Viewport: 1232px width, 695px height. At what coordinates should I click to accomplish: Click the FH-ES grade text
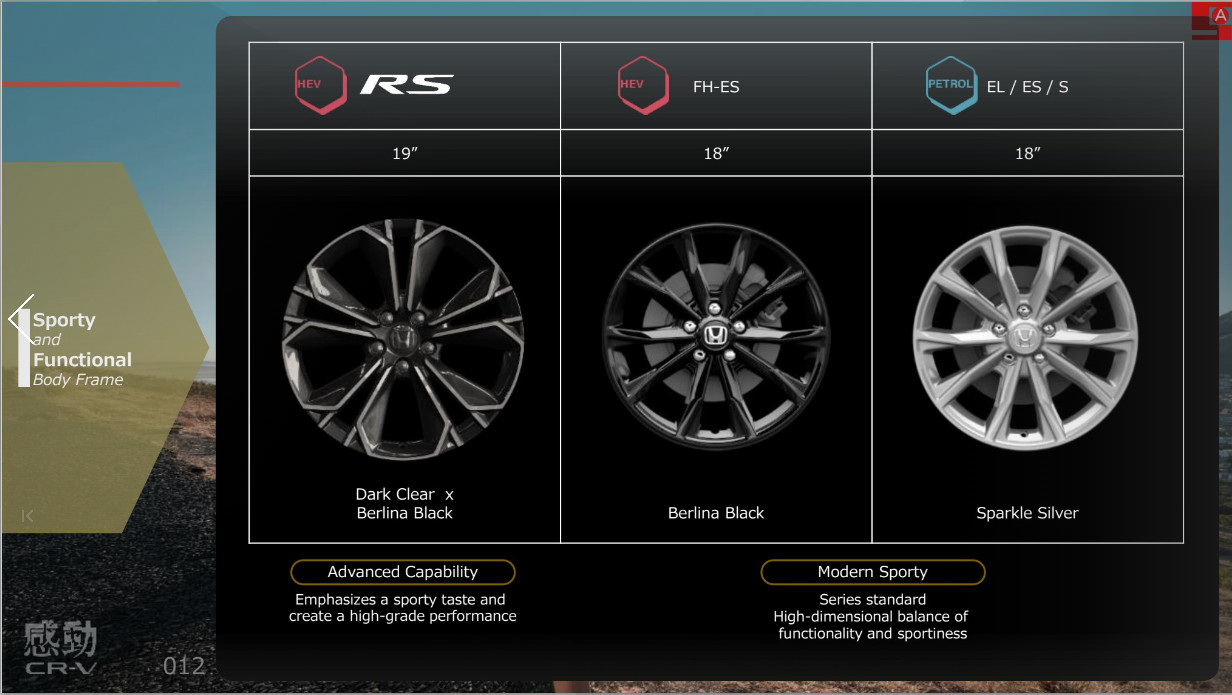coord(716,87)
